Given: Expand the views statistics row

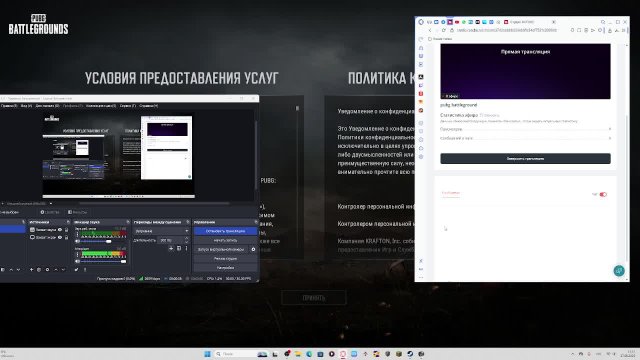Looking at the screenshot, I should (525, 129).
